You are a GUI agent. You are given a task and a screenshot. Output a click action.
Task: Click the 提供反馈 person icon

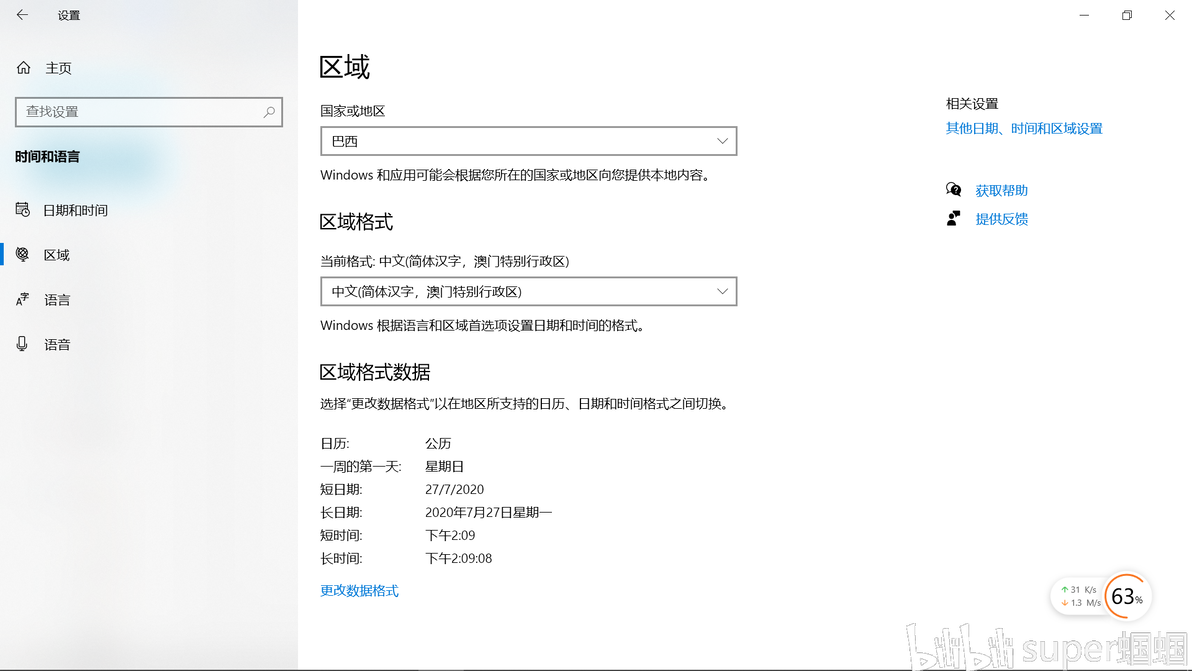[x=953, y=219]
